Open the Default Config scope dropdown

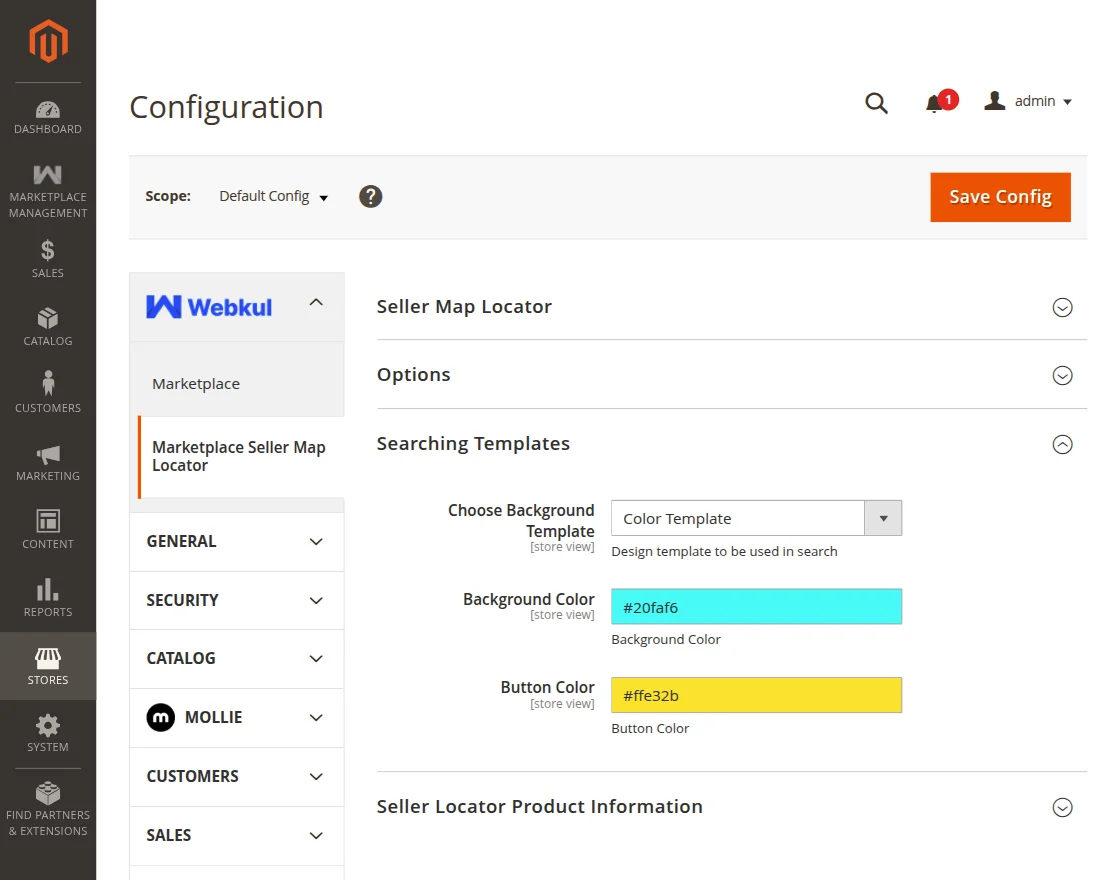[274, 197]
